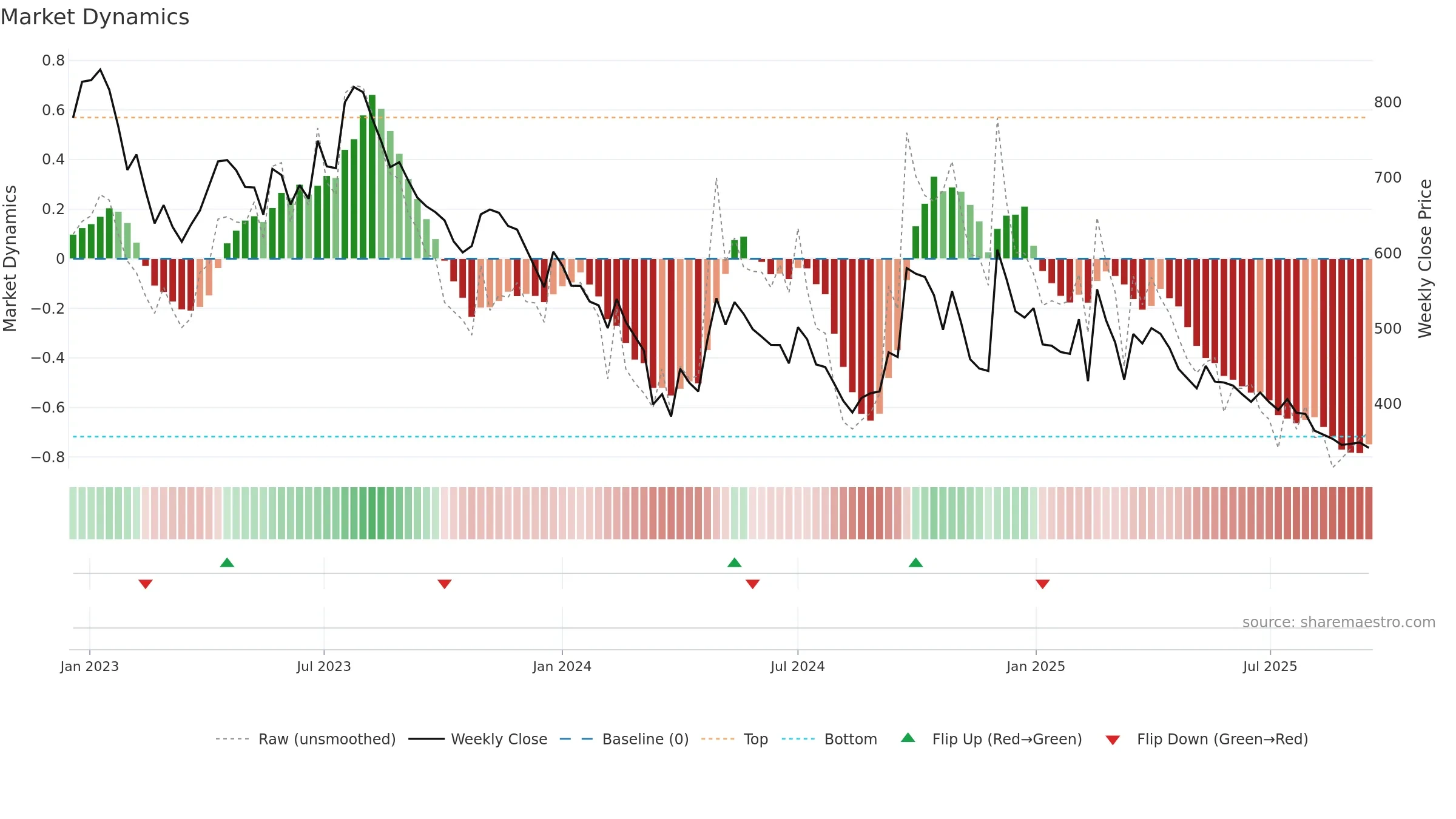
Task: Click the 700 price tick label
Action: pos(1388,177)
